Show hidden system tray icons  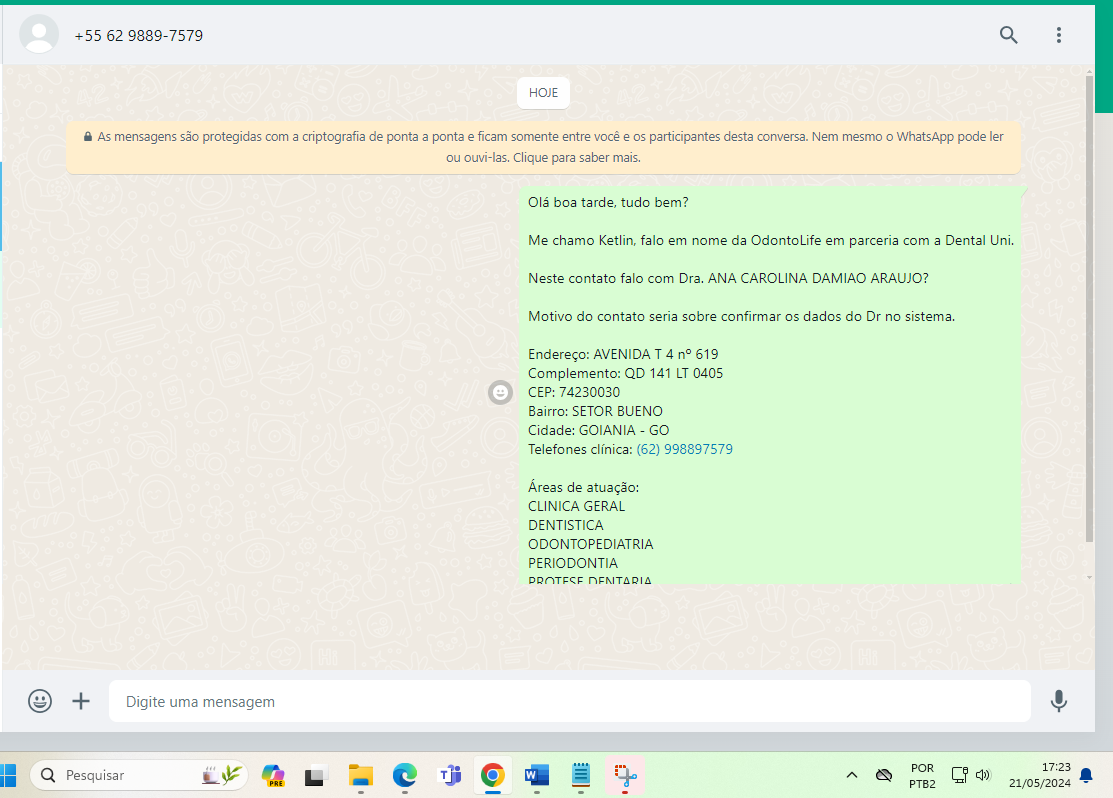click(852, 775)
